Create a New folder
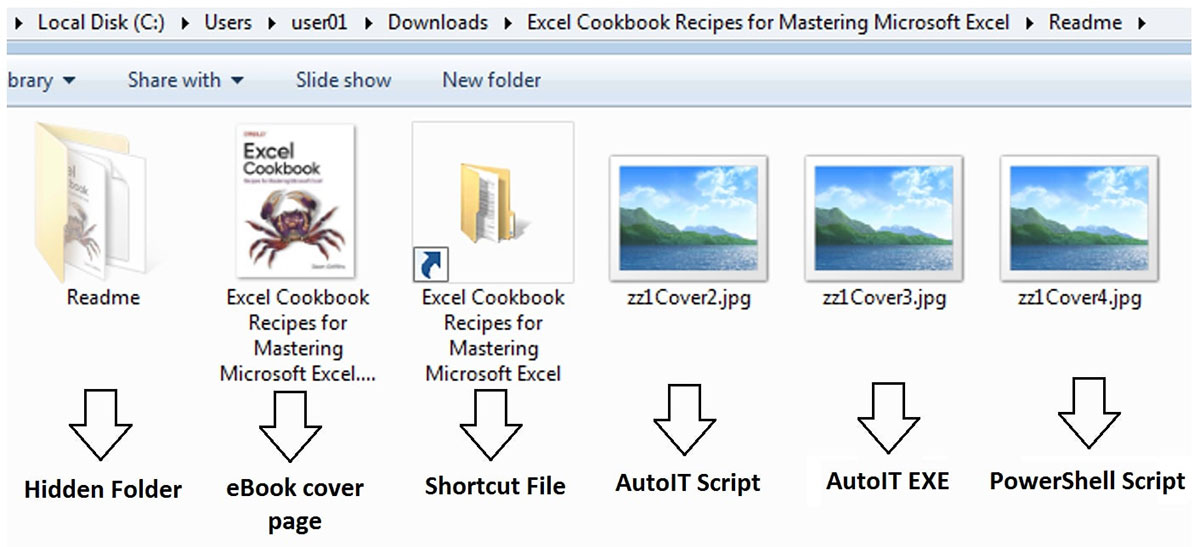The width and height of the screenshot is (1200, 547). (x=491, y=81)
